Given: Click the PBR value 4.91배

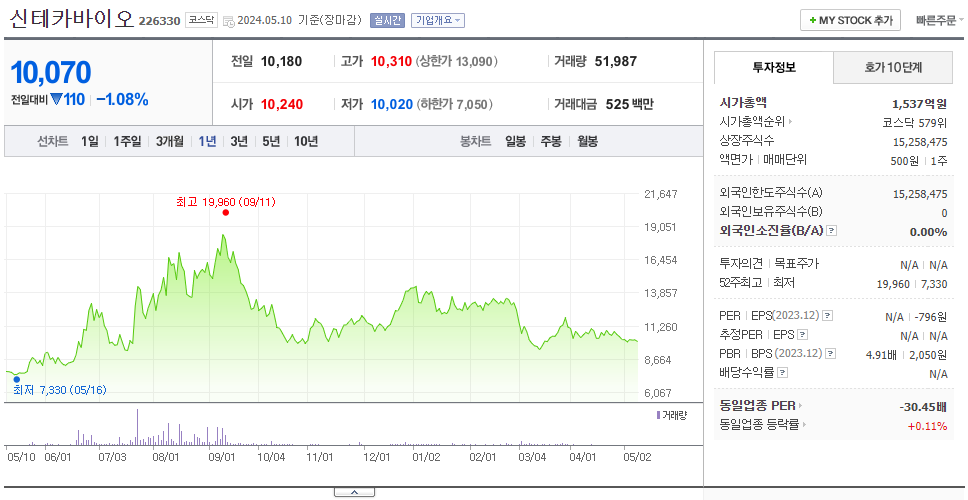Looking at the screenshot, I should (881, 354).
